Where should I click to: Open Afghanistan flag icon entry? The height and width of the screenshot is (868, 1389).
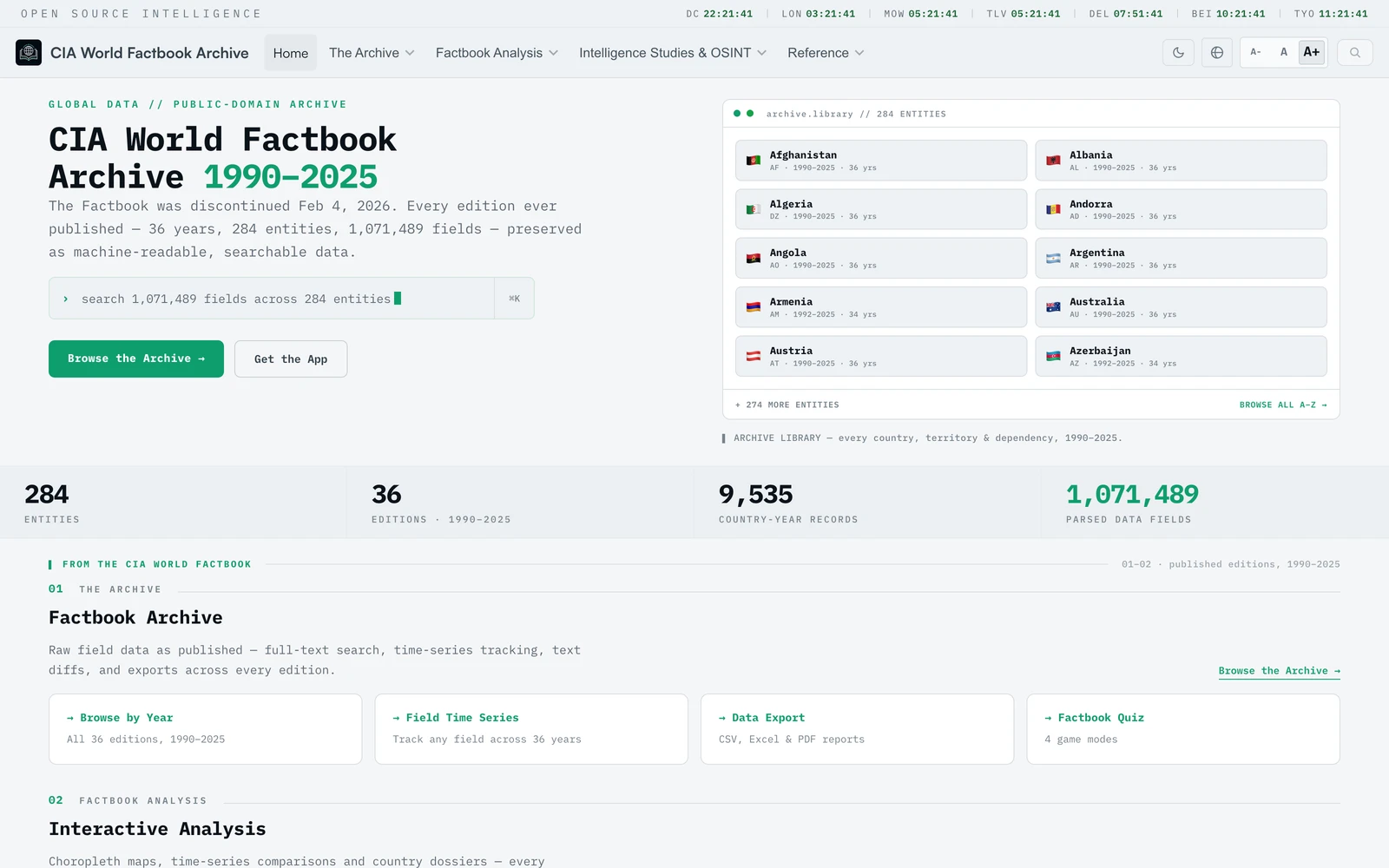(754, 161)
